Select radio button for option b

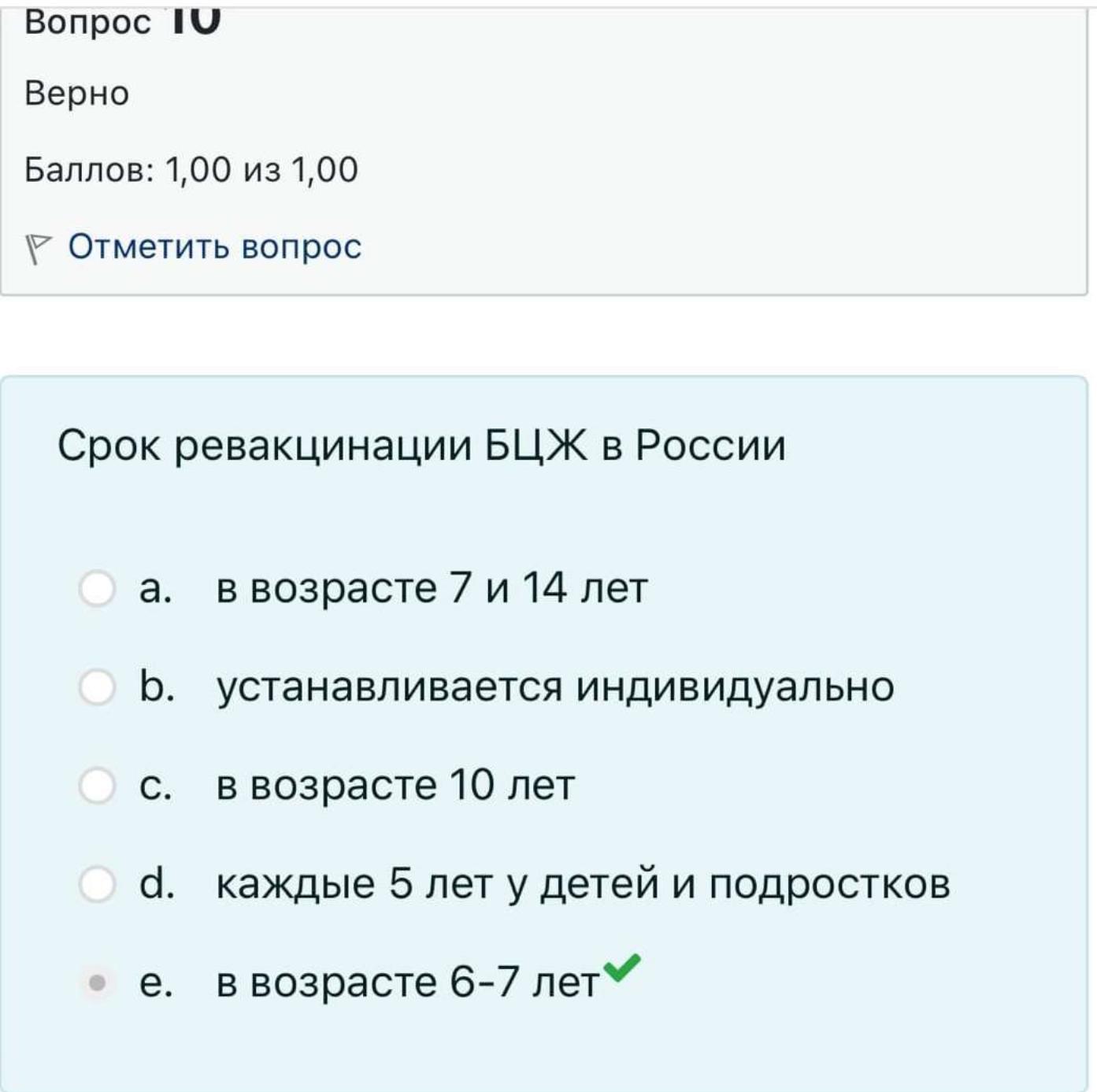click(98, 687)
